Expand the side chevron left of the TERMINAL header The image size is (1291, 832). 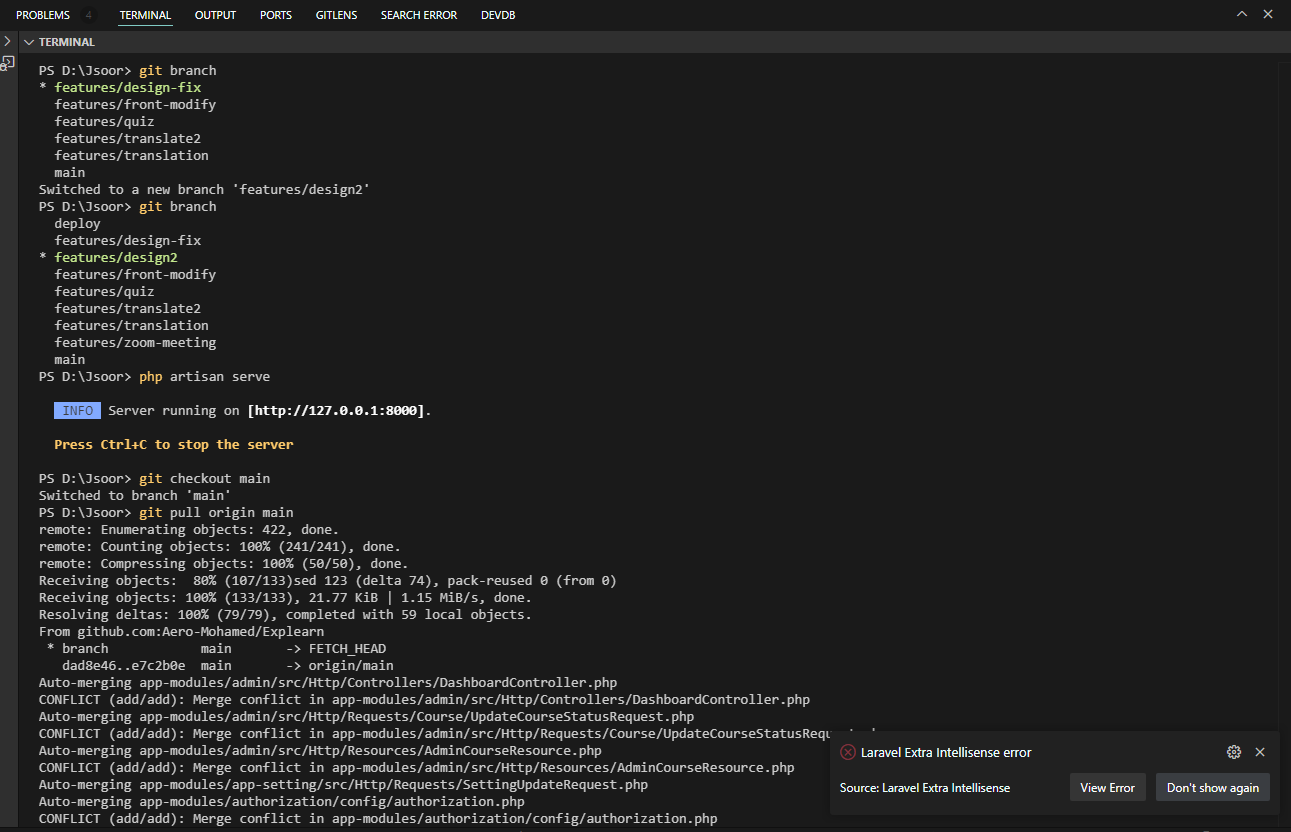pos(7,42)
